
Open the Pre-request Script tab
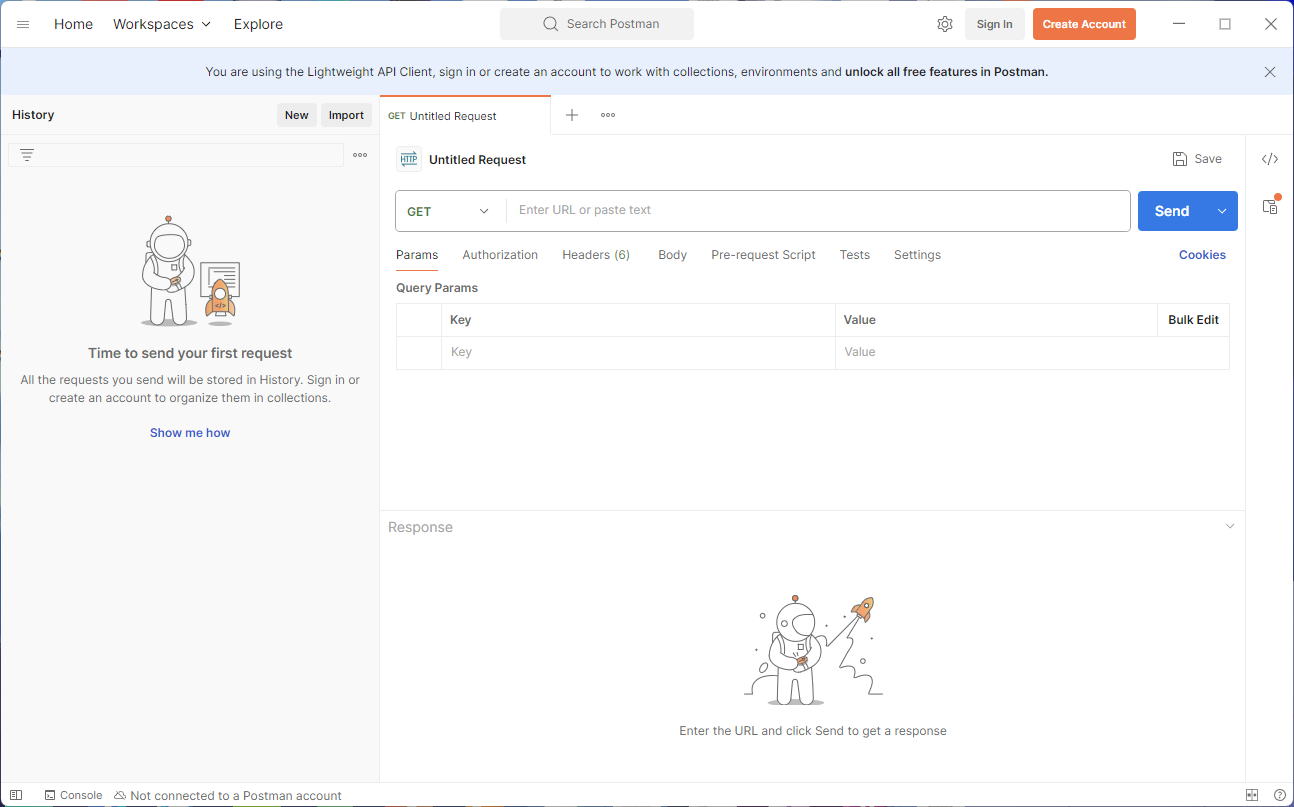coord(763,255)
